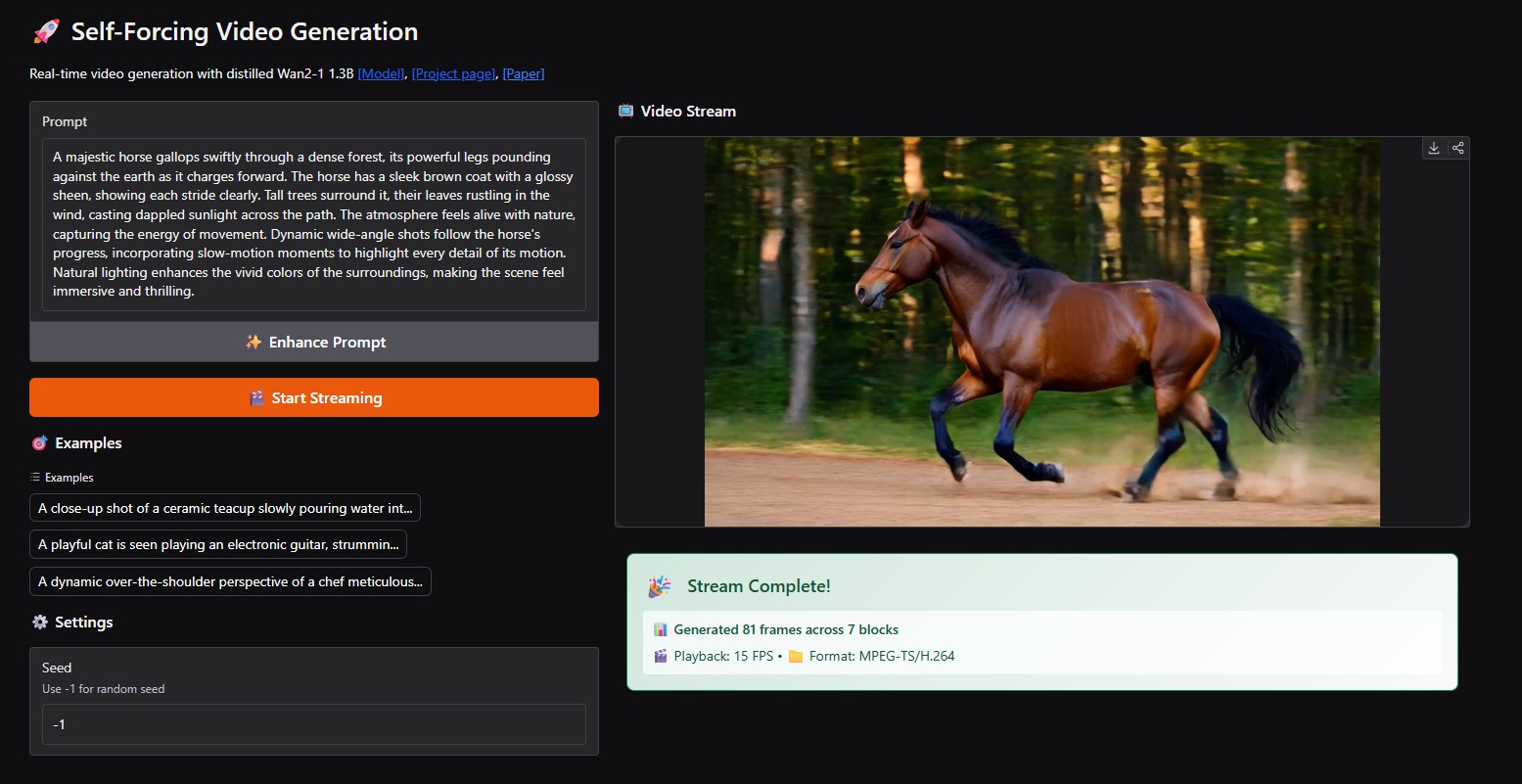Click the orange Start Streaming button
The height and width of the screenshot is (784, 1522).
click(314, 397)
